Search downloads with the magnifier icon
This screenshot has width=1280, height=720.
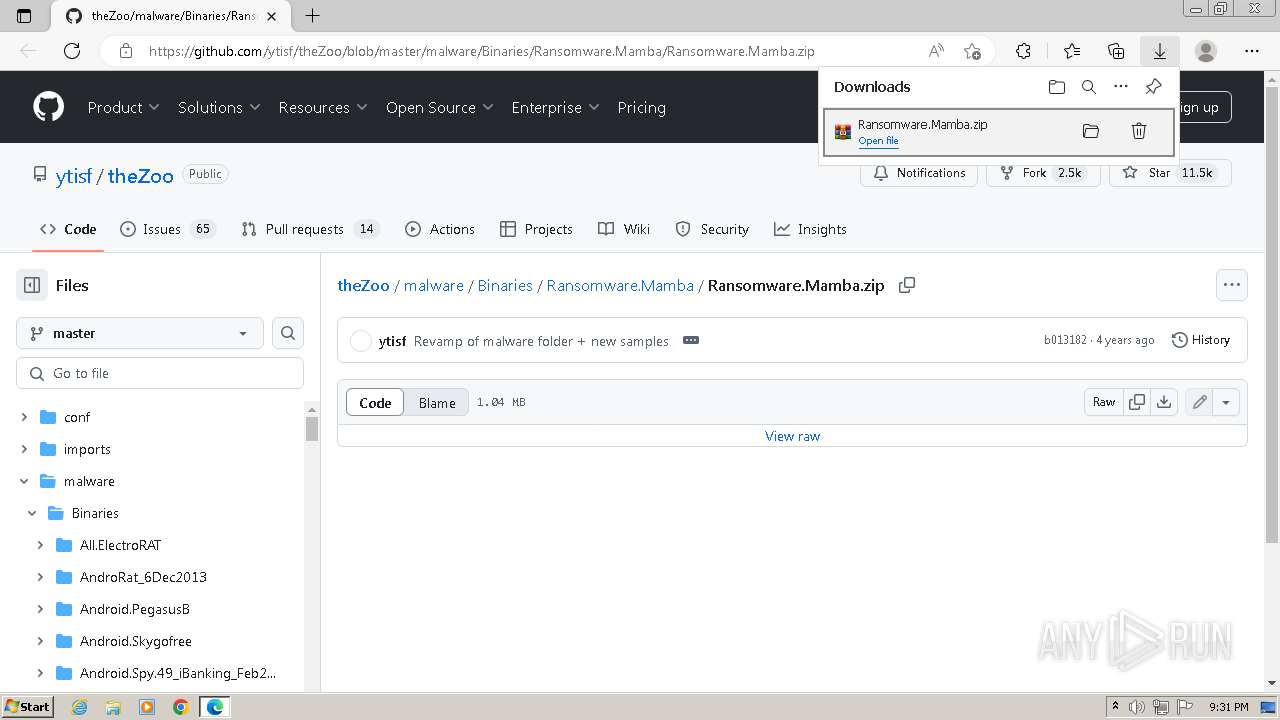tap(1089, 87)
